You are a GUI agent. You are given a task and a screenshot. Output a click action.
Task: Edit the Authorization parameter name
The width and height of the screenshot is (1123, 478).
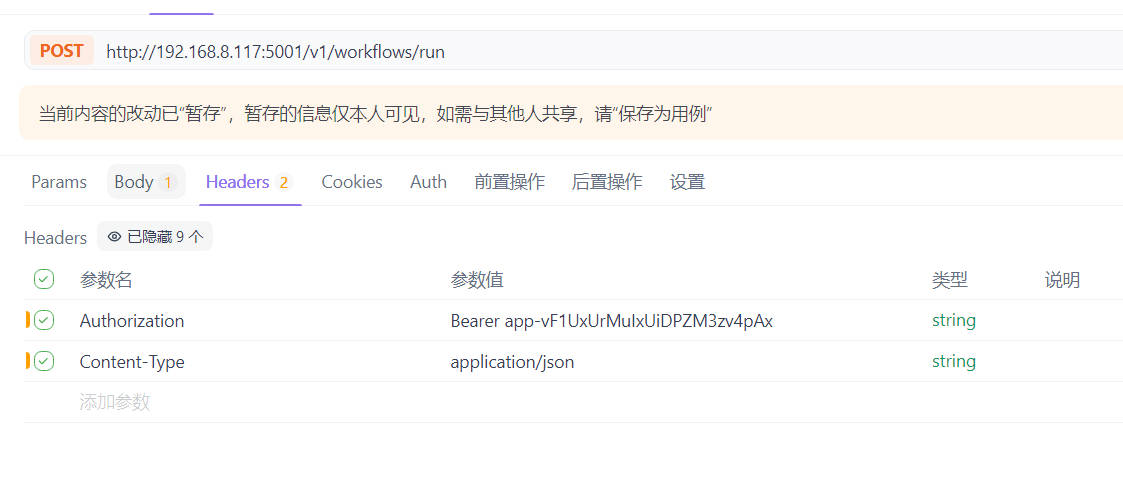(132, 321)
